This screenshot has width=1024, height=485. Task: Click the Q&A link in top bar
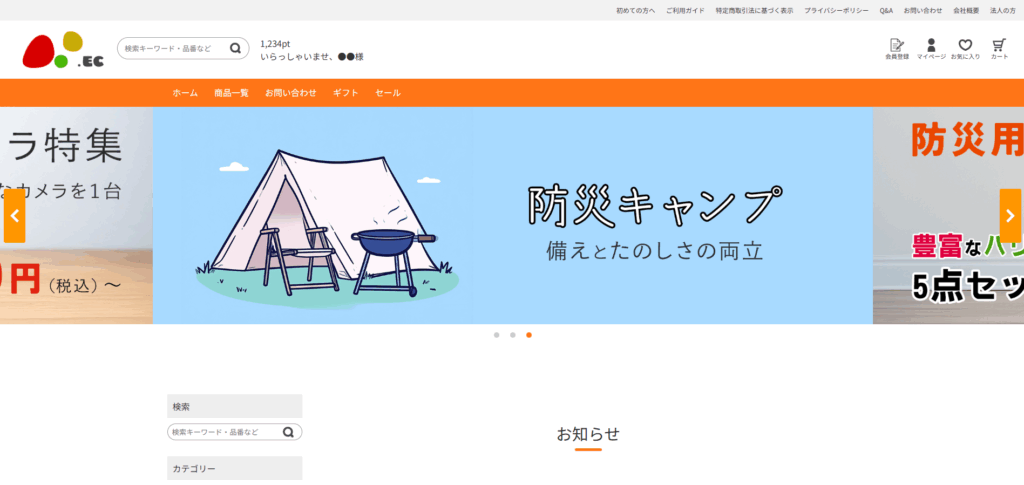[886, 10]
